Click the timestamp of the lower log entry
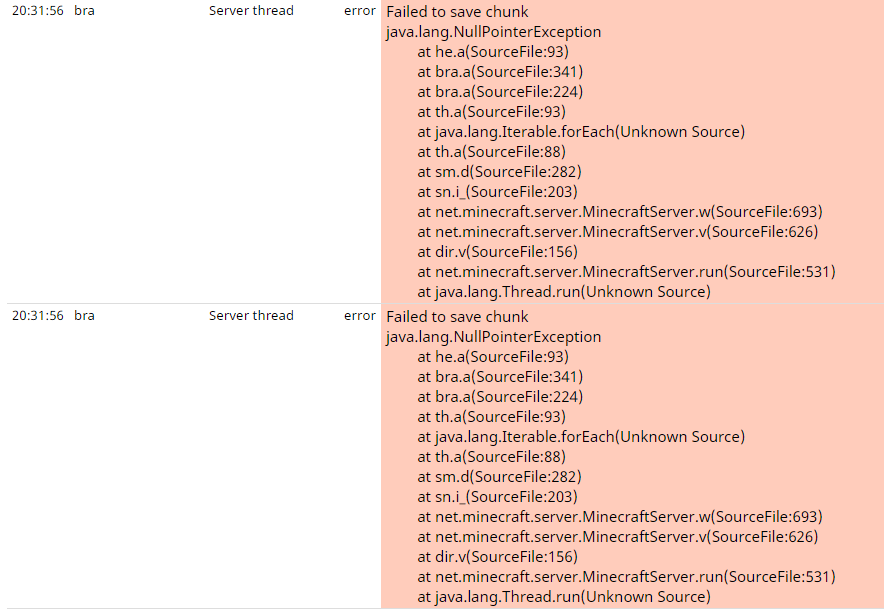This screenshot has height=613, width=884. click(38, 316)
